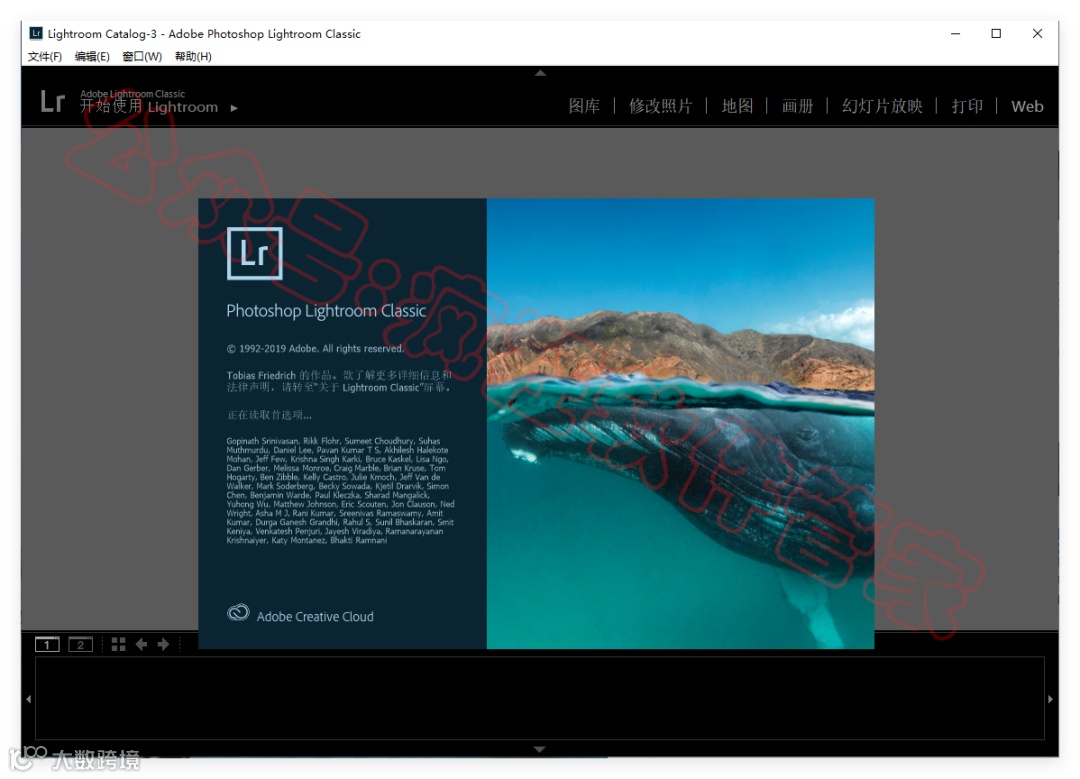This screenshot has height=779, width=1080.
Task: Minimize the Lightroom window
Action: 955,33
